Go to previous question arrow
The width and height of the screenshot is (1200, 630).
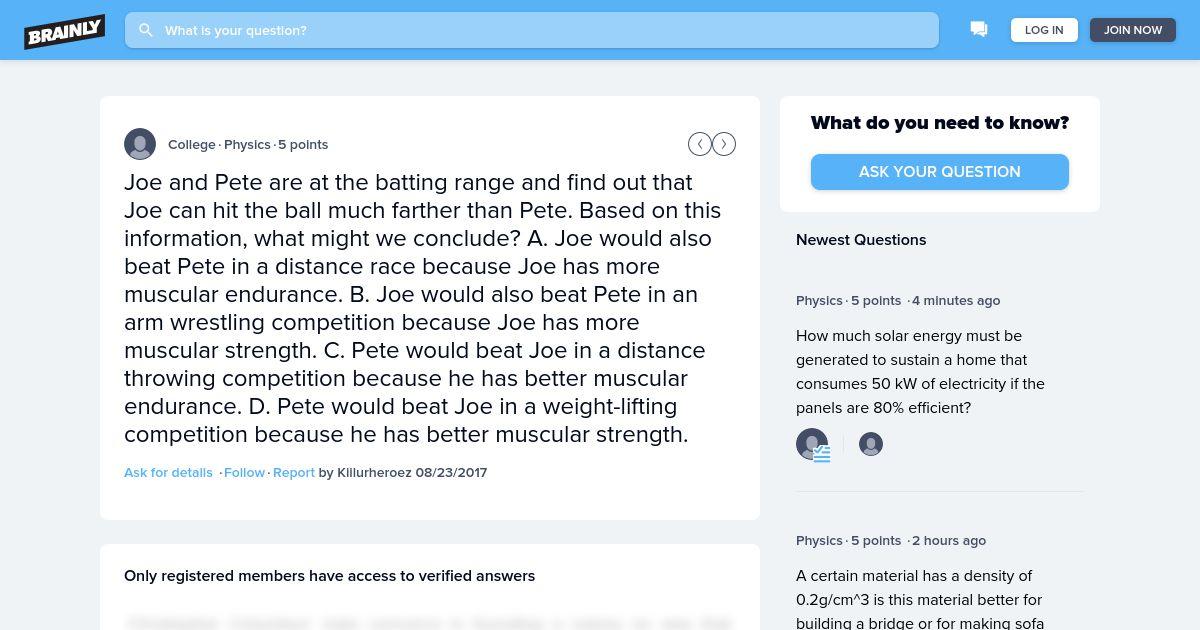tap(699, 144)
